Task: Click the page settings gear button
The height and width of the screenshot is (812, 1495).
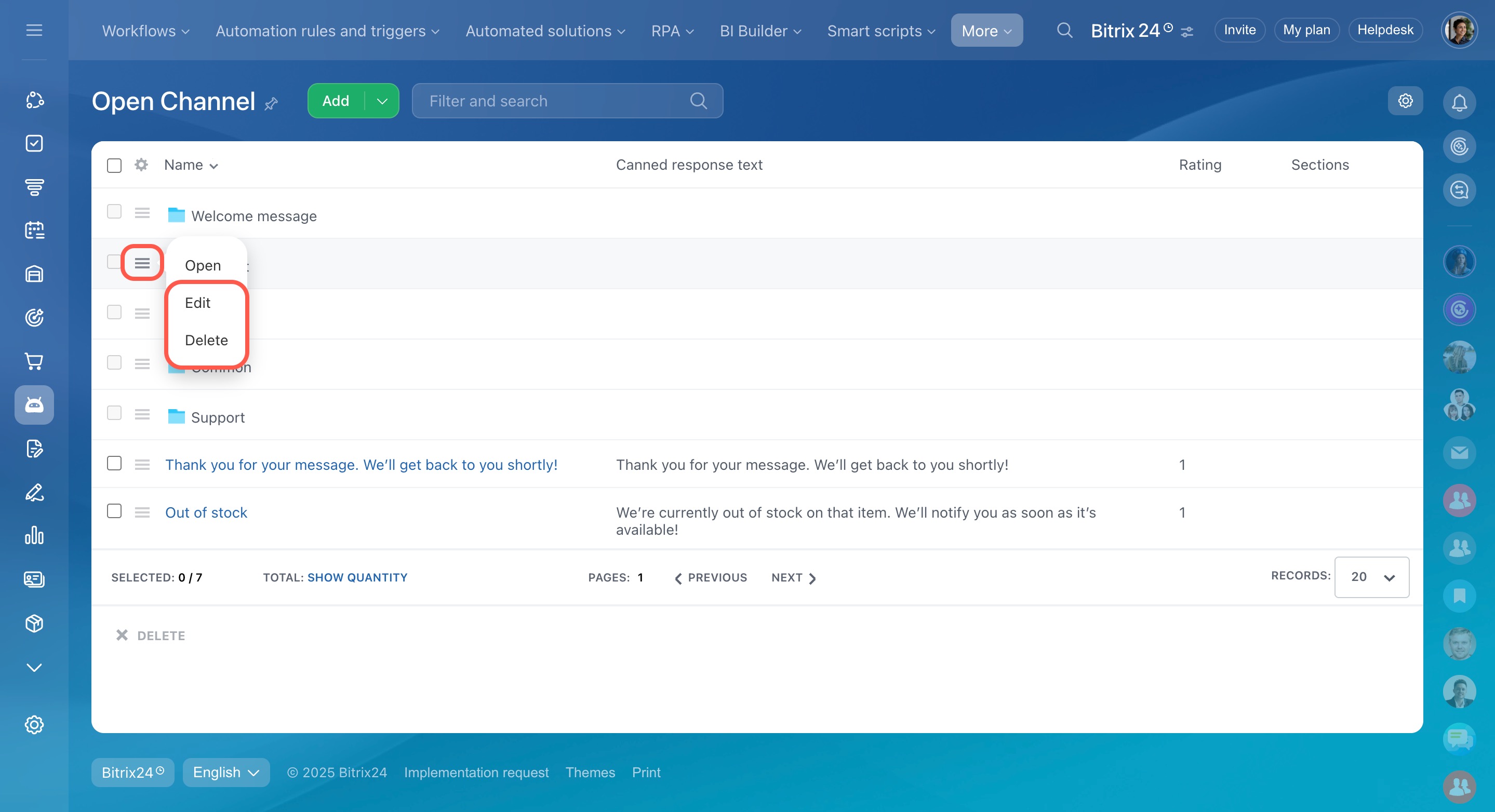Action: point(1405,101)
